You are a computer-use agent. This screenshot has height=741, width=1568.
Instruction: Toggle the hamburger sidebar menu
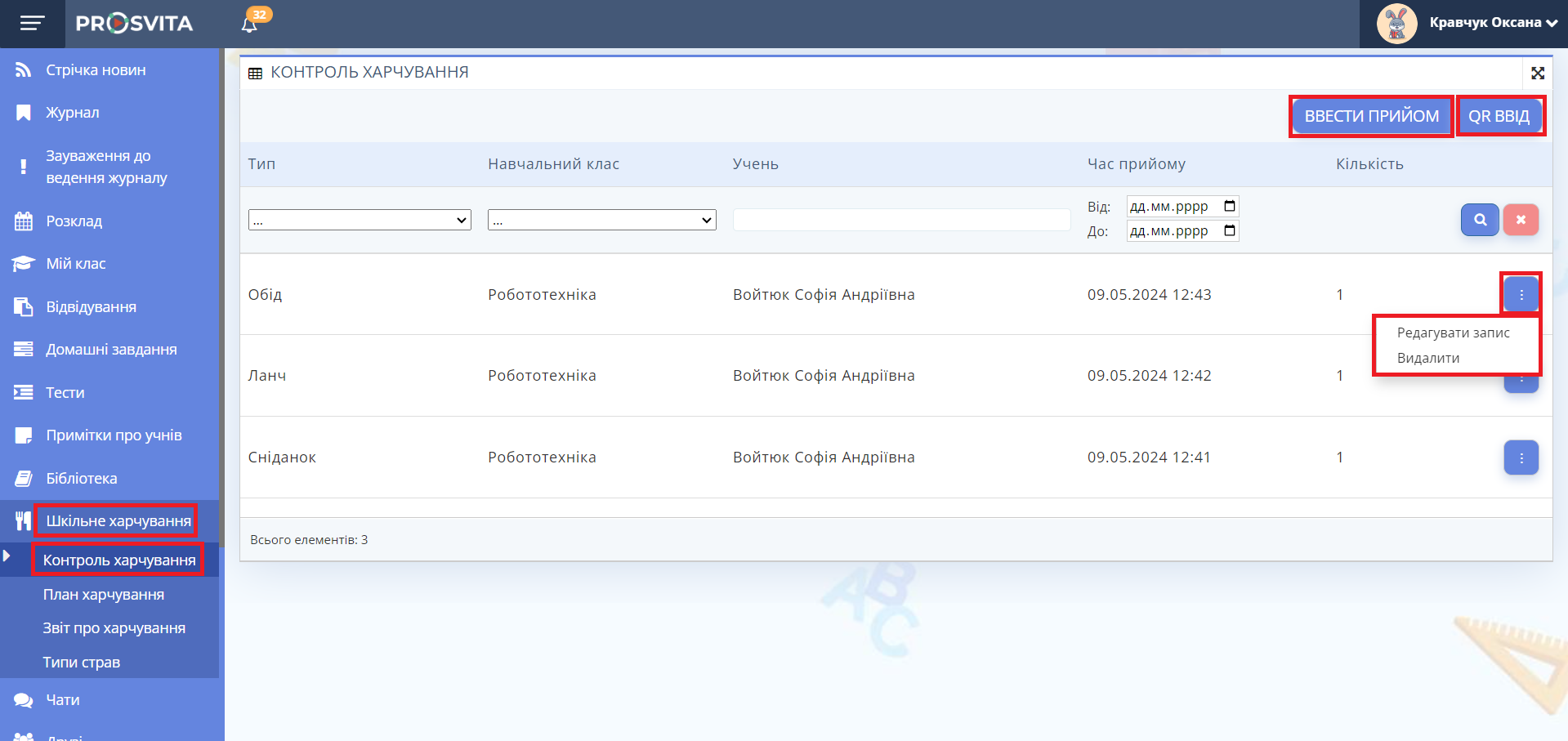[x=32, y=24]
